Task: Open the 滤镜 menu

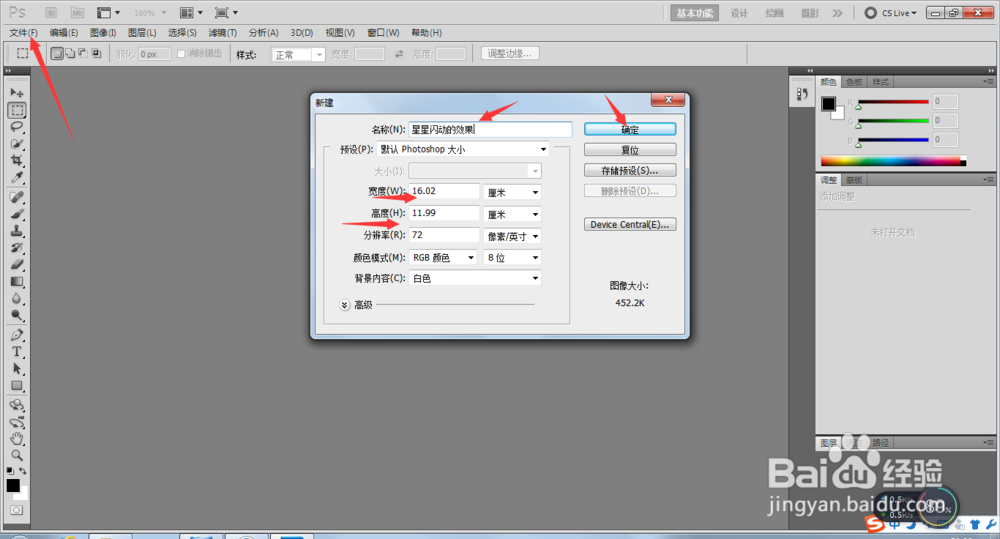Action: (223, 33)
